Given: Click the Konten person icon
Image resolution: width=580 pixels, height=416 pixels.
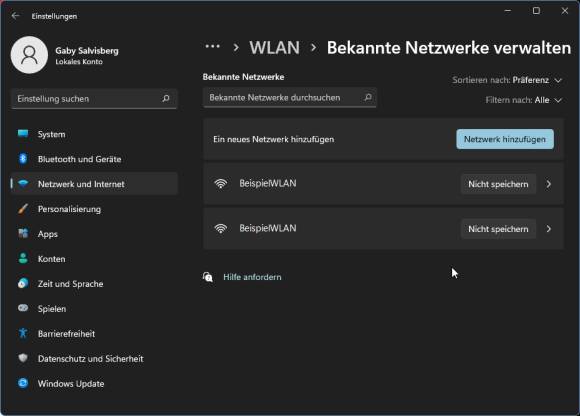Looking at the screenshot, I should (23, 258).
